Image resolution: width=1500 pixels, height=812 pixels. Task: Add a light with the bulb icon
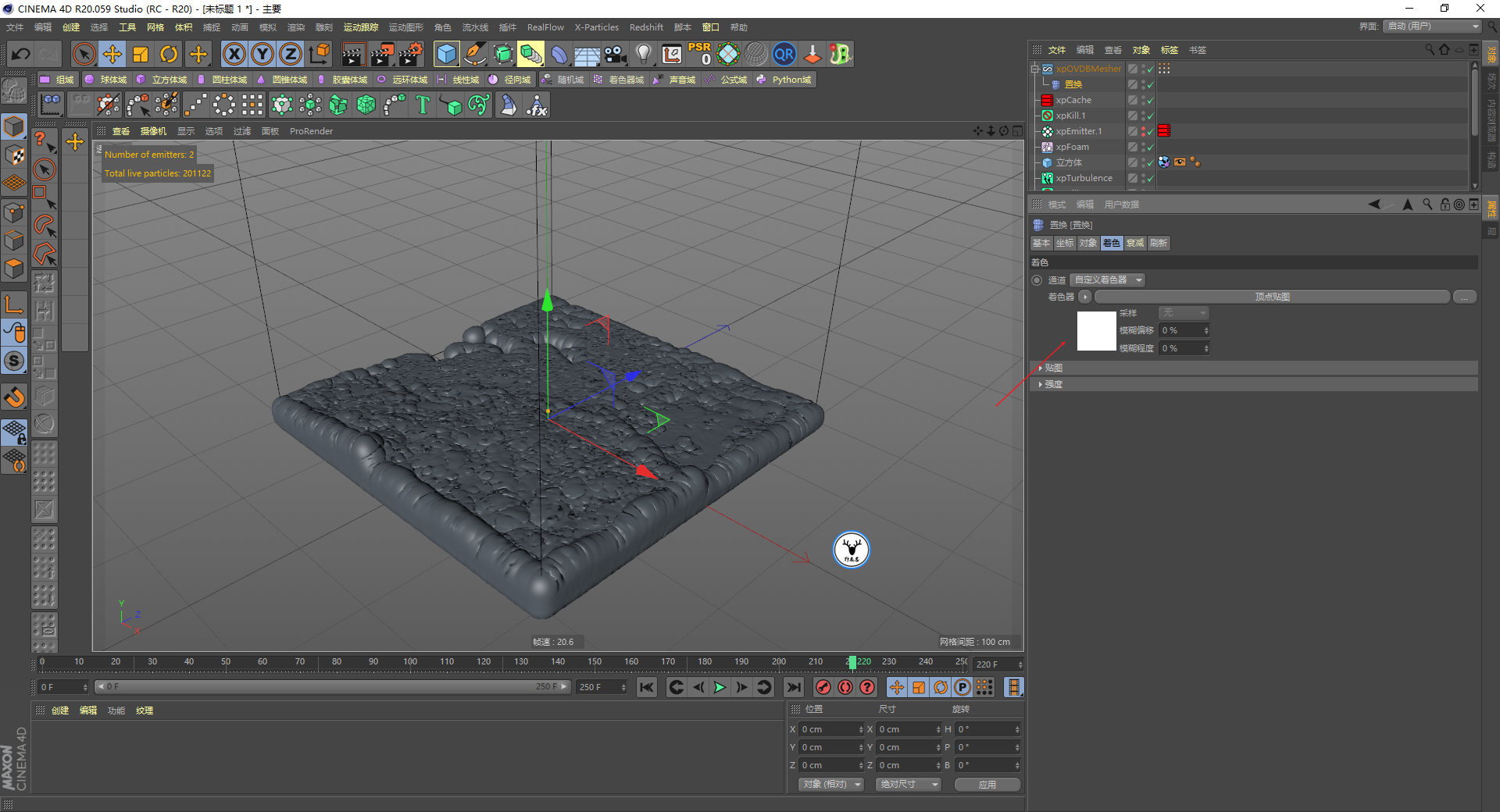click(x=643, y=54)
